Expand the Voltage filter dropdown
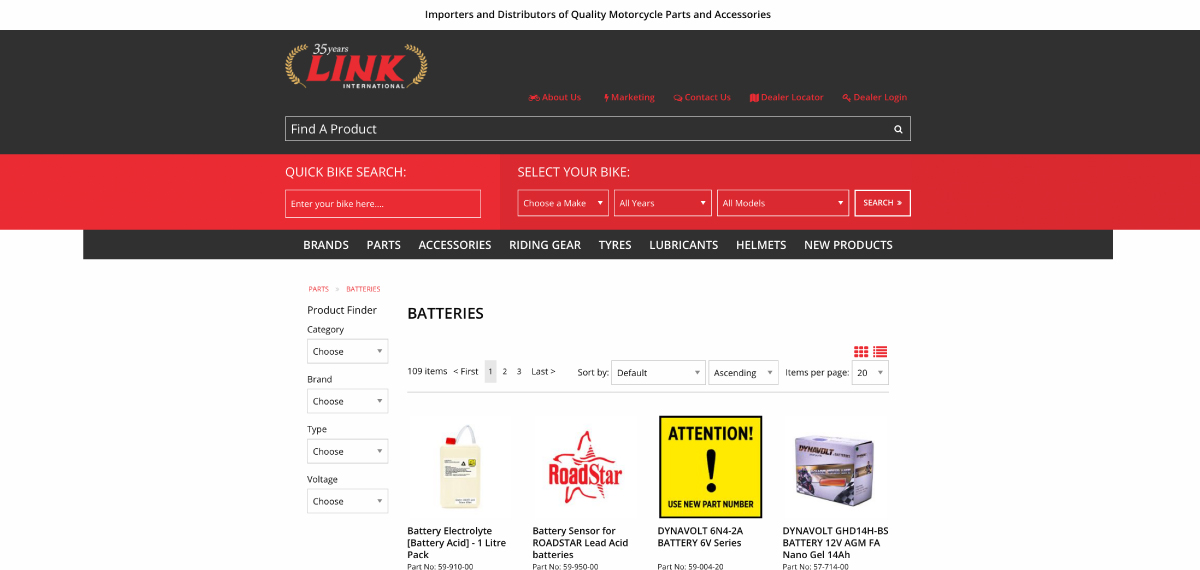 (x=347, y=501)
